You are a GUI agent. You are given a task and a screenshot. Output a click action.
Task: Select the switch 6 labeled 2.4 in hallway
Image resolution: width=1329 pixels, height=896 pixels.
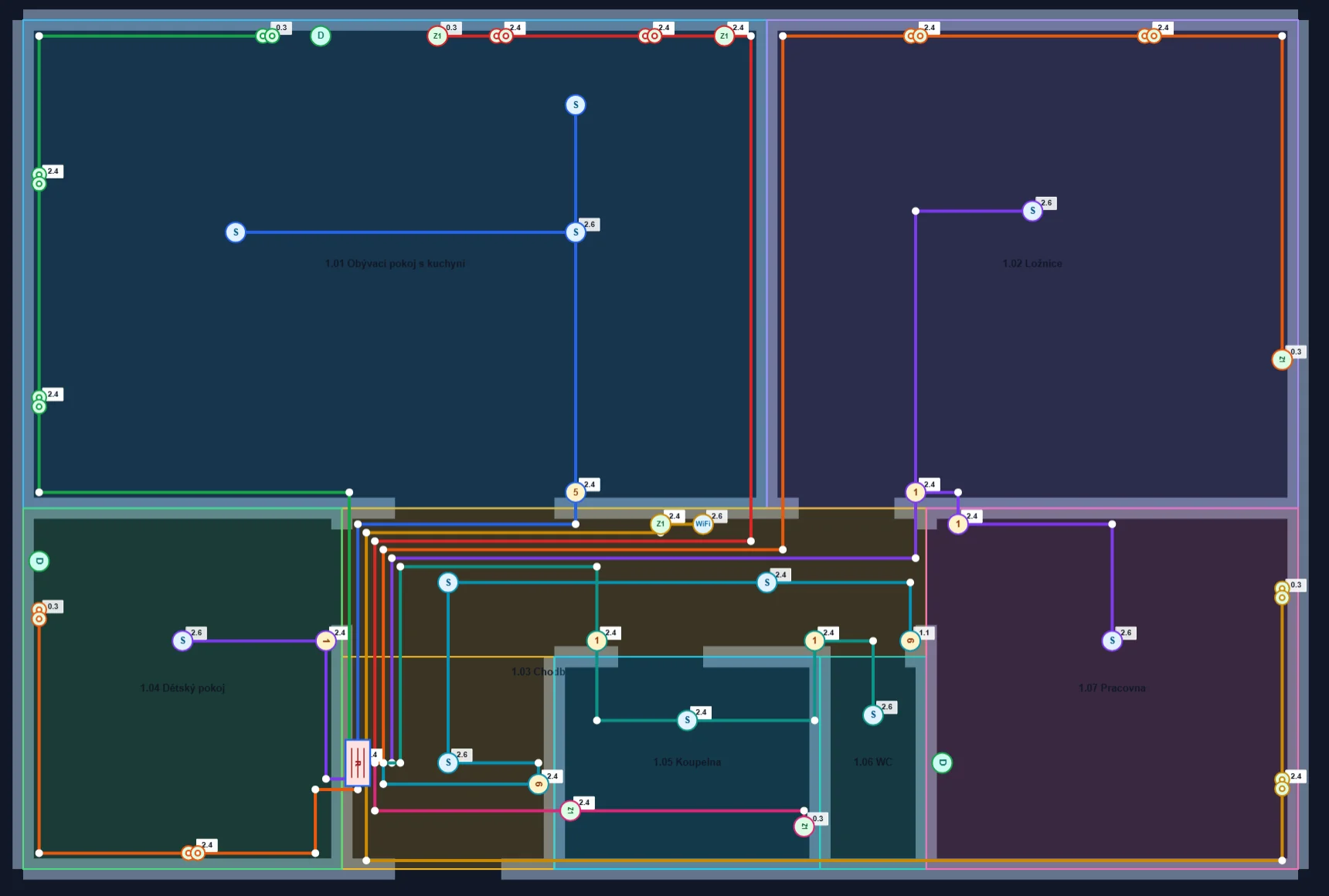[539, 784]
